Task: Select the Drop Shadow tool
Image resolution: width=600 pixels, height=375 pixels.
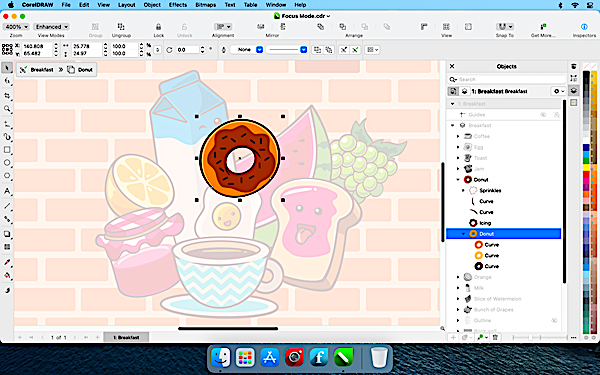Action: pyautogui.click(x=7, y=234)
